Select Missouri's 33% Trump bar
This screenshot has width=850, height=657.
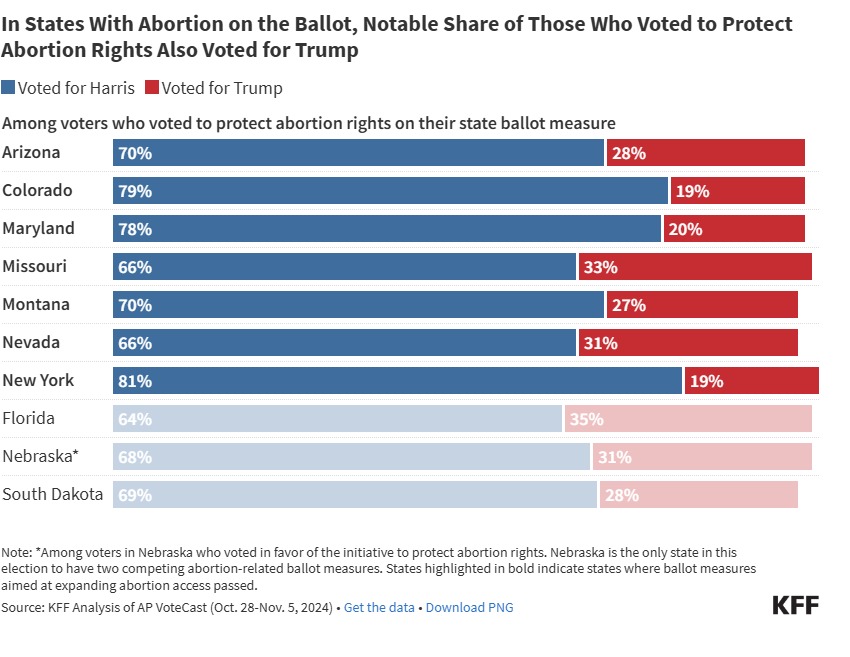(x=696, y=267)
